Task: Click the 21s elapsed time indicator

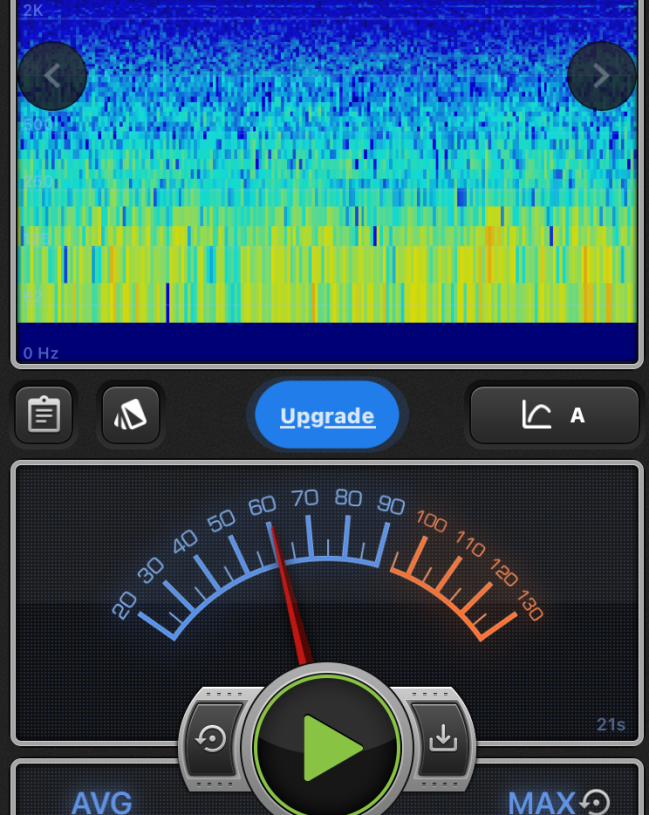Action: pyautogui.click(x=610, y=725)
